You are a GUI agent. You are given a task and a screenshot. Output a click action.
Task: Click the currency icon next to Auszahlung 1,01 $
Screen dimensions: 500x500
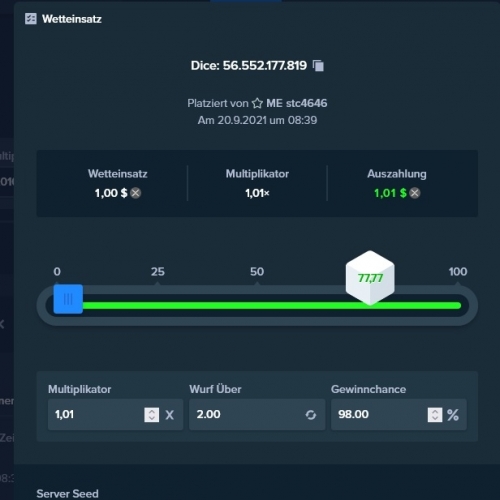click(x=415, y=193)
